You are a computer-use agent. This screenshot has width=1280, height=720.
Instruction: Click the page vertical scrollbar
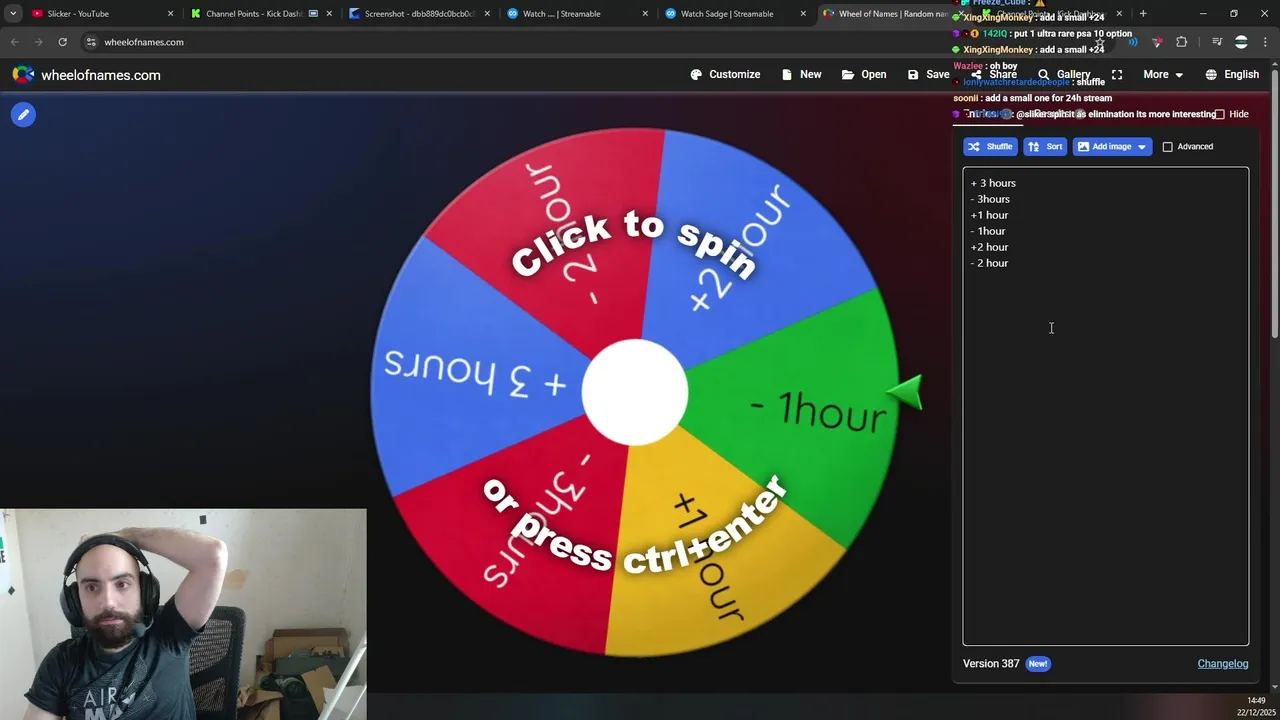click(x=1274, y=206)
